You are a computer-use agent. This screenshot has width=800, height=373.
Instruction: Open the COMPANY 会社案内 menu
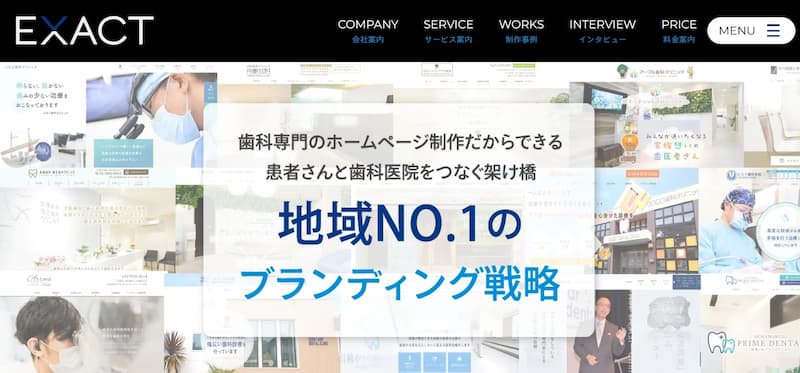[x=368, y=31]
